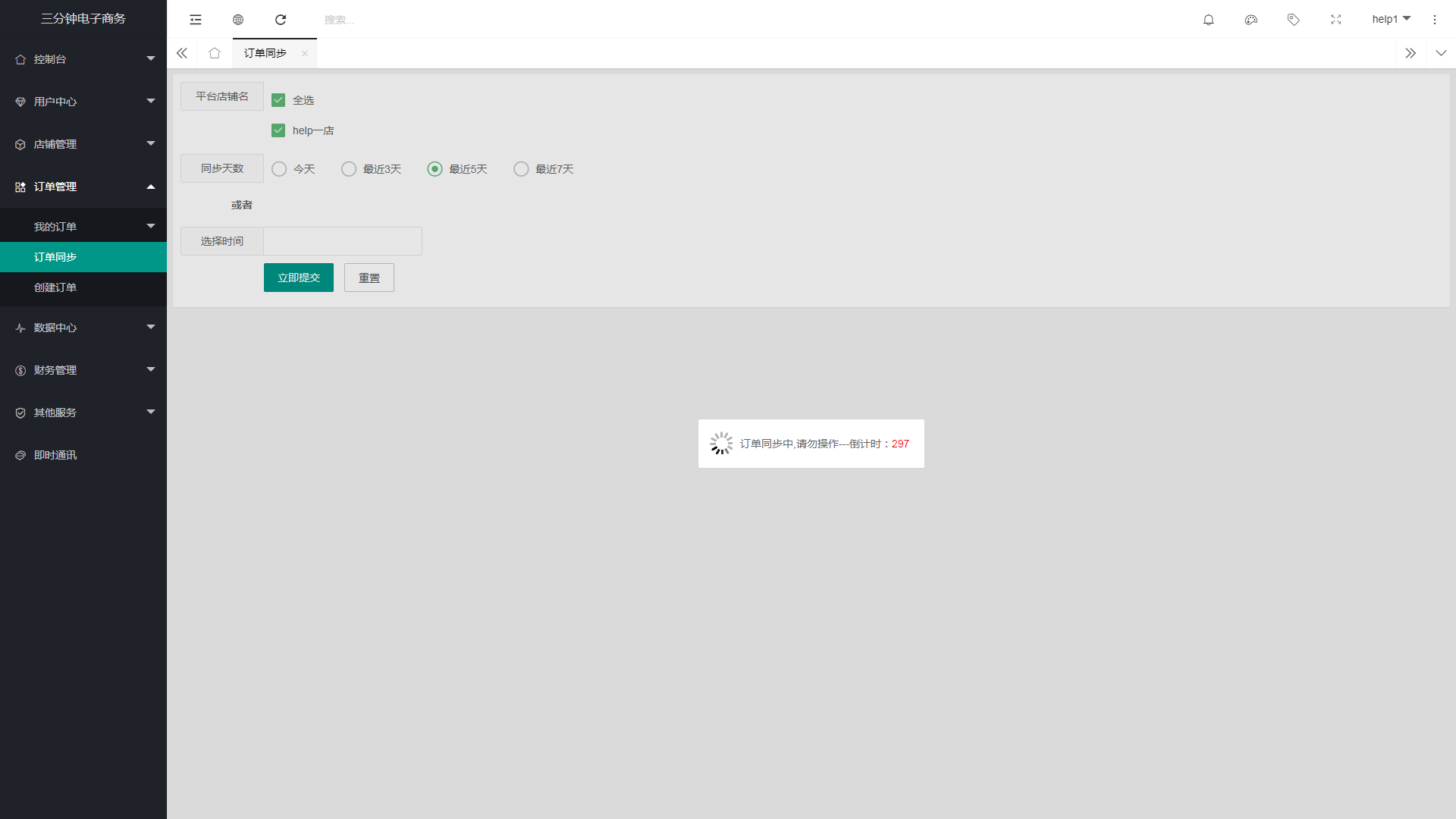Select the 最近7天 radio option
The width and height of the screenshot is (1456, 819).
521,169
